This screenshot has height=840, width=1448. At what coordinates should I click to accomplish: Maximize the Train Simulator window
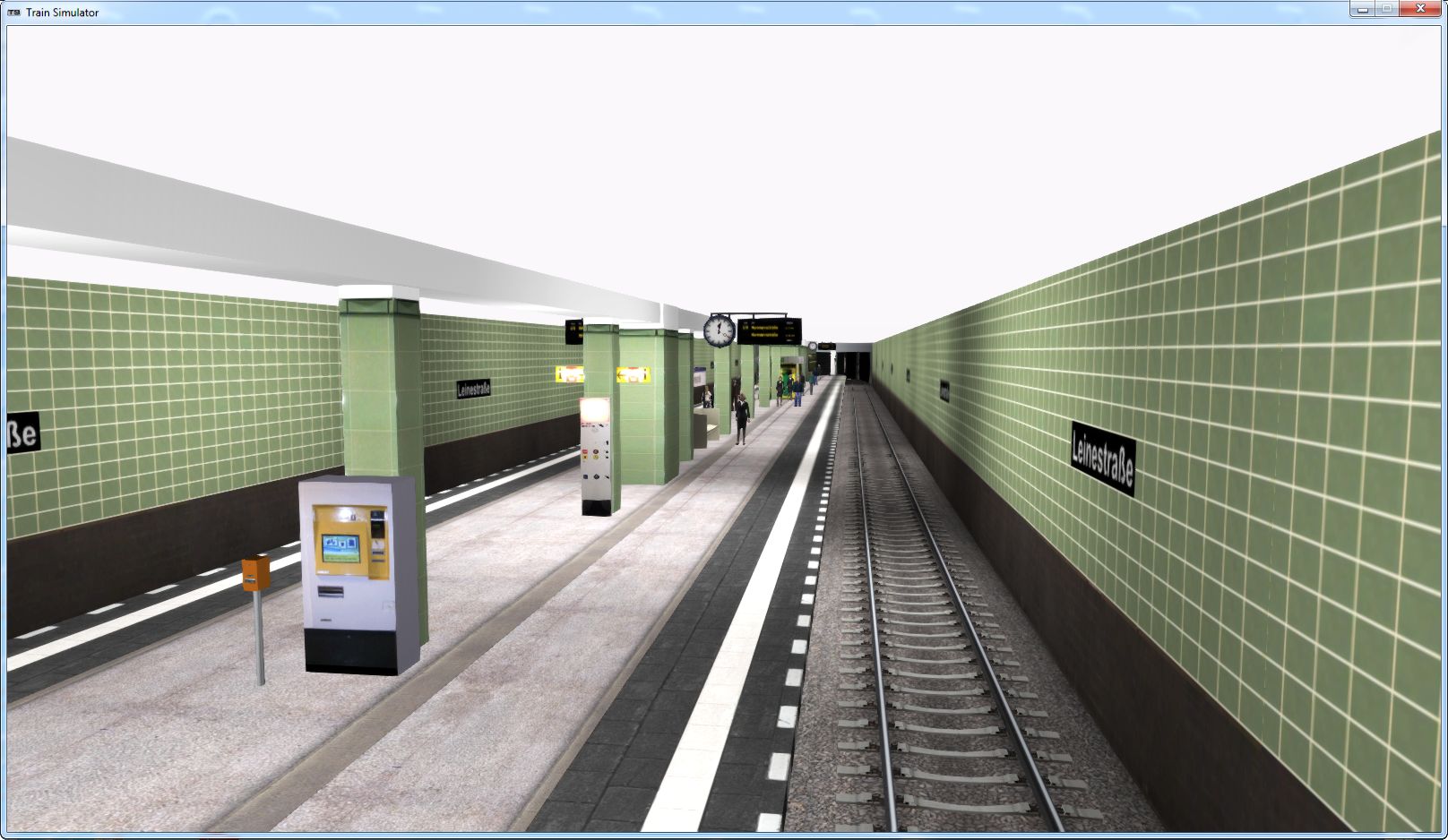pyautogui.click(x=1386, y=9)
